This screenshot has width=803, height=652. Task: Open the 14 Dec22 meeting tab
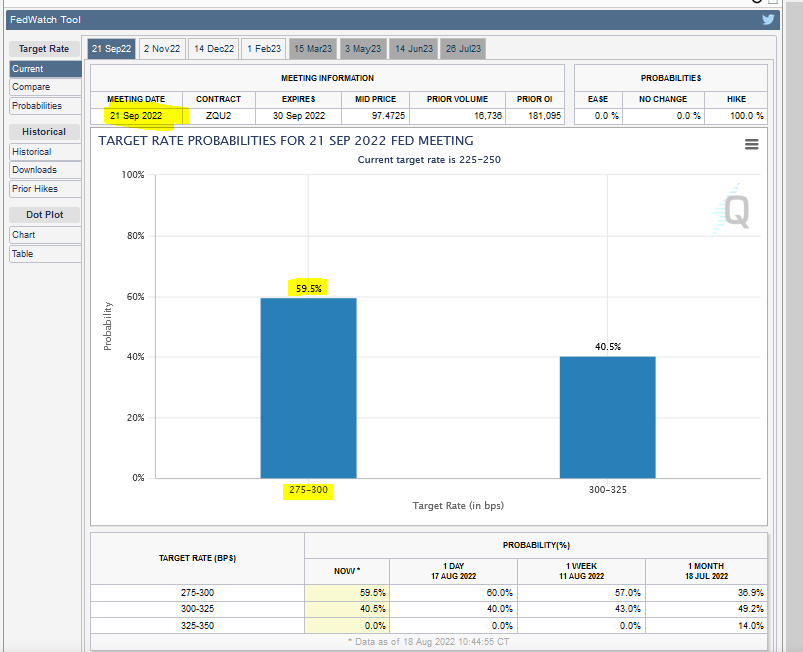(x=214, y=49)
